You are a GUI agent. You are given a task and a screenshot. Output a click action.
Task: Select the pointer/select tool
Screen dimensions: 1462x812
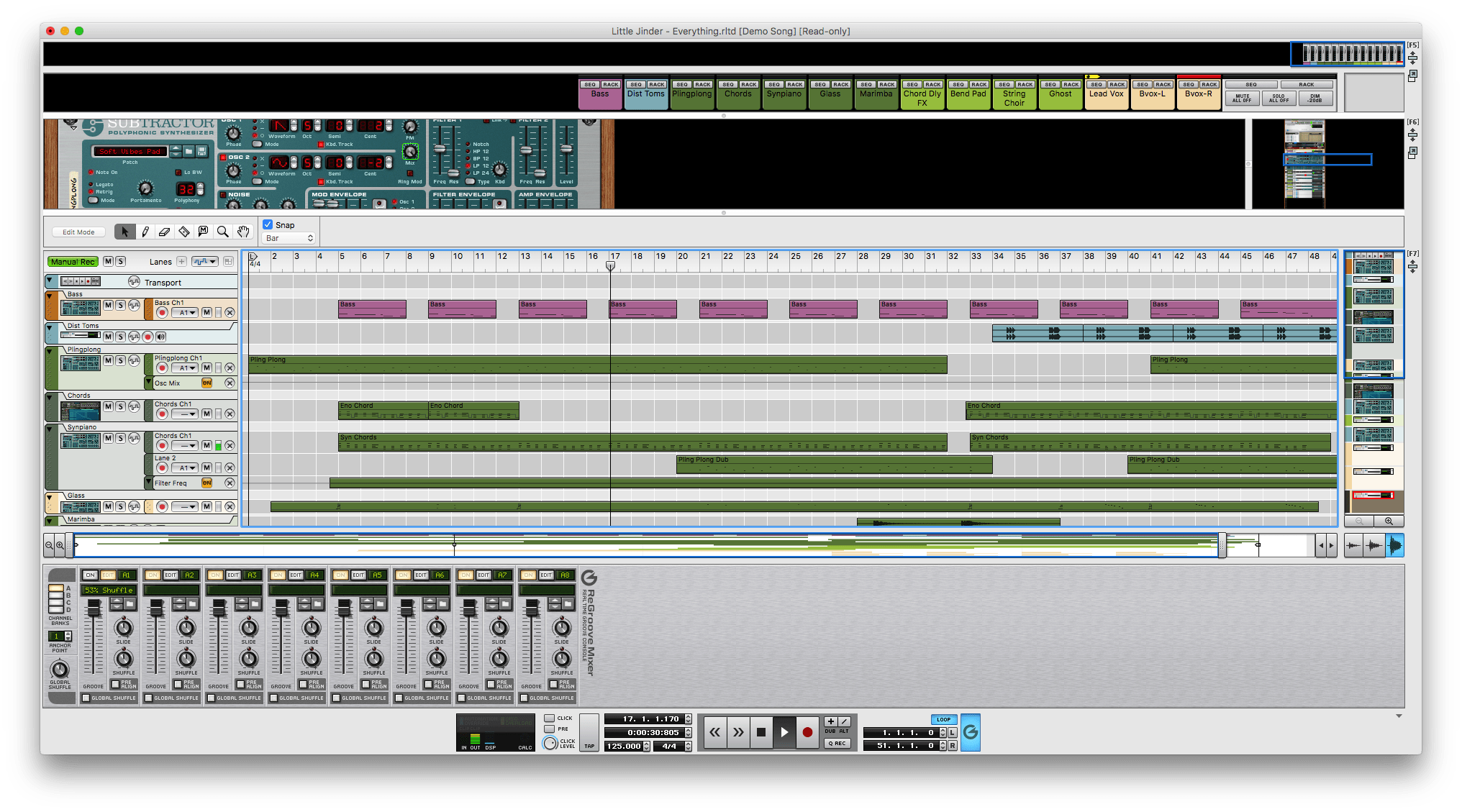124,231
